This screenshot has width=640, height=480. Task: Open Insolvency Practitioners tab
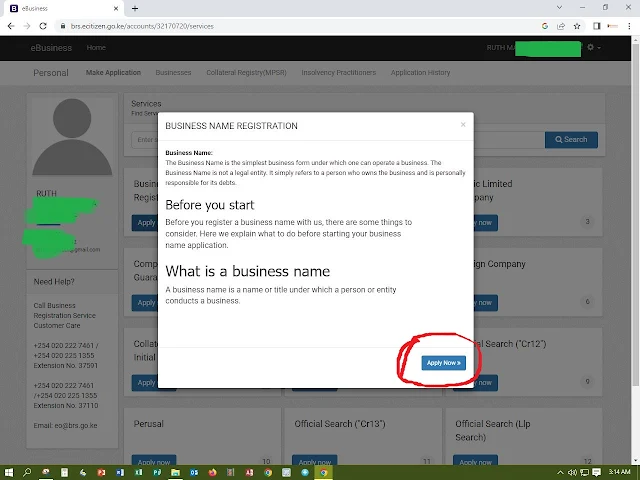click(338, 72)
